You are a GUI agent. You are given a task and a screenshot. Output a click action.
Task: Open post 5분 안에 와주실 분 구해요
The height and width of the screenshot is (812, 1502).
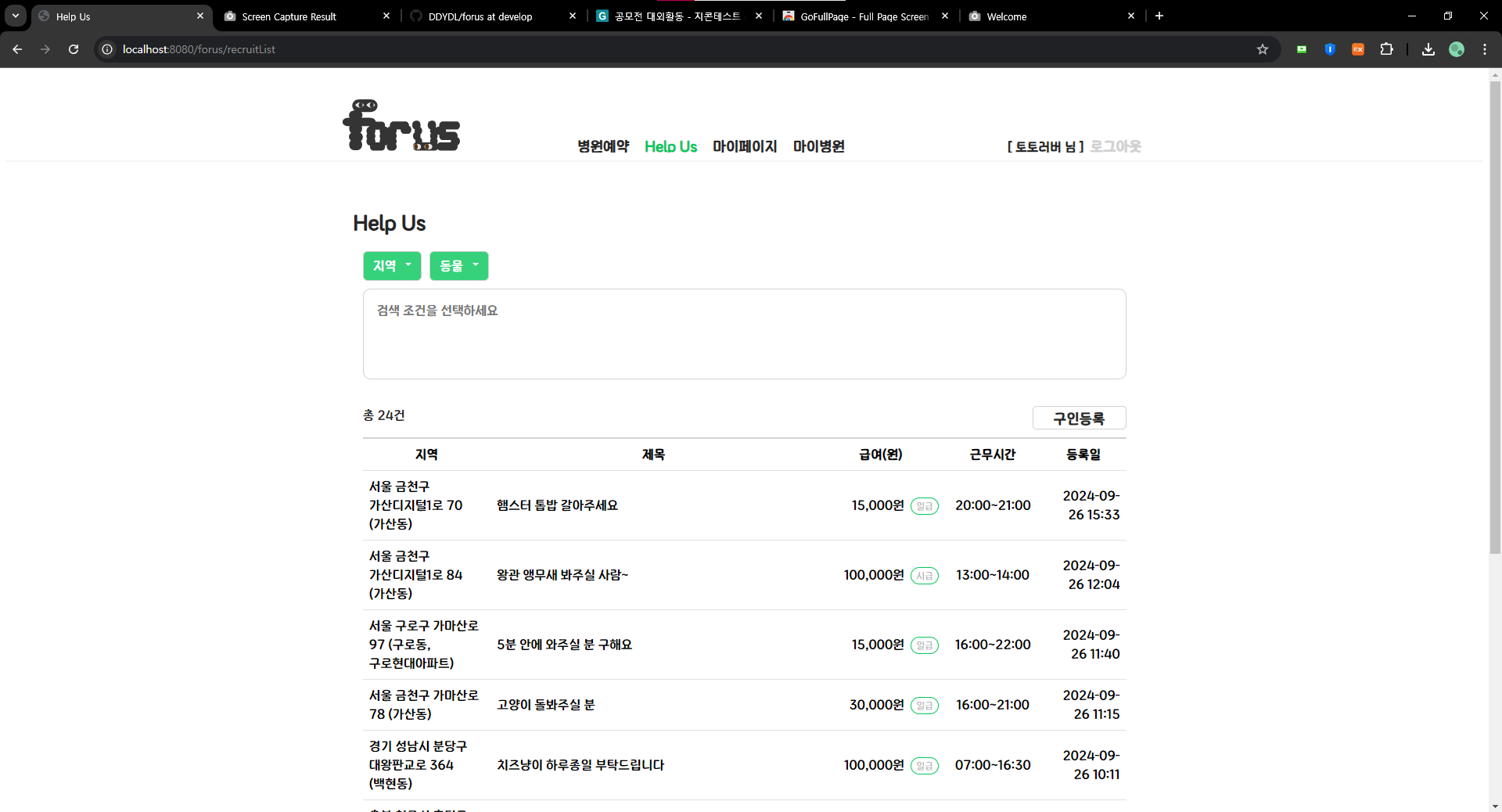564,645
